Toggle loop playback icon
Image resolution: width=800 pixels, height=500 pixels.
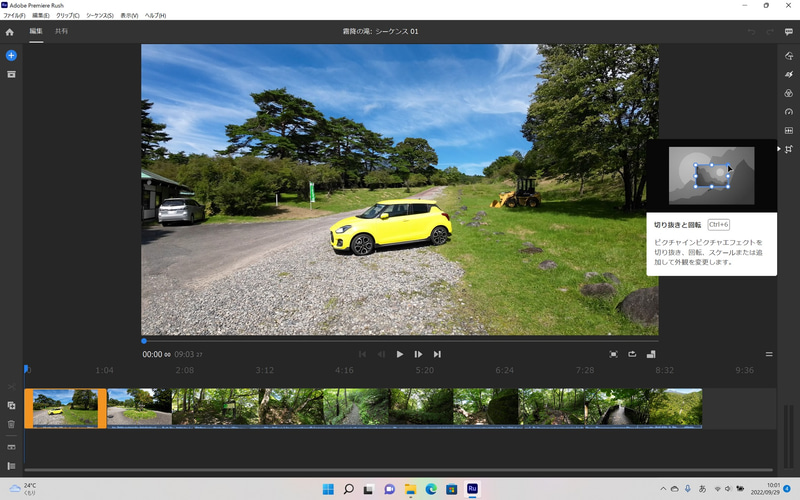click(x=632, y=354)
